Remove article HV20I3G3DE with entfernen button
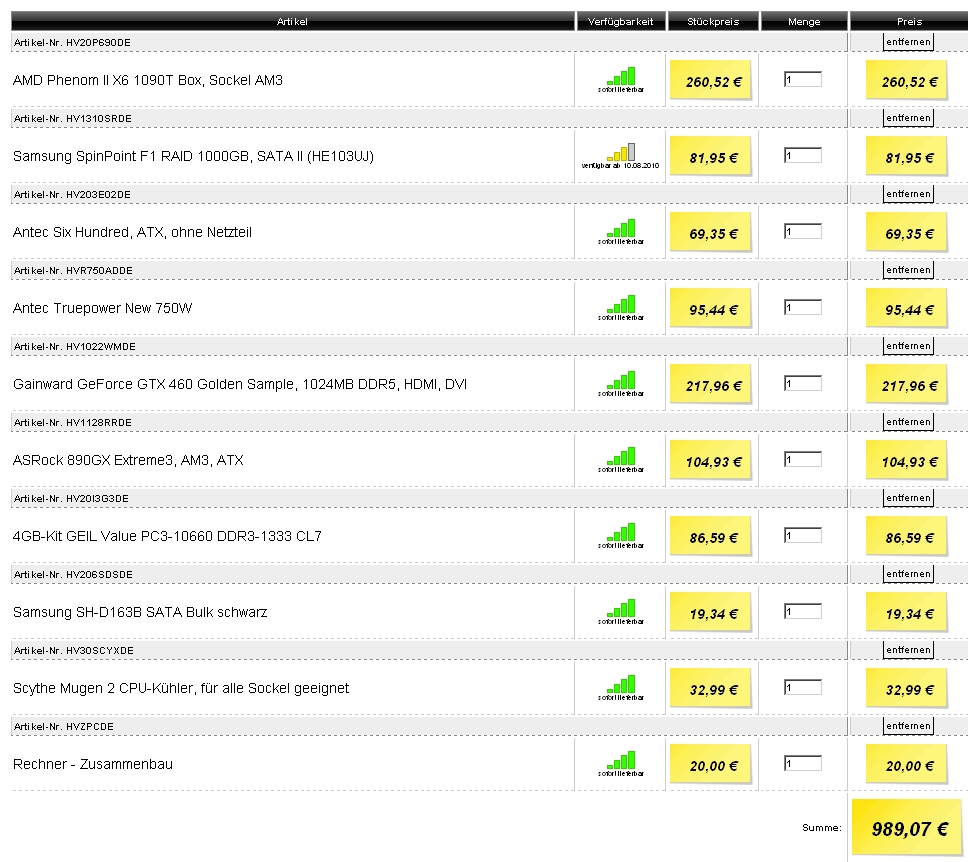This screenshot has width=968, height=862. pyautogui.click(x=908, y=498)
